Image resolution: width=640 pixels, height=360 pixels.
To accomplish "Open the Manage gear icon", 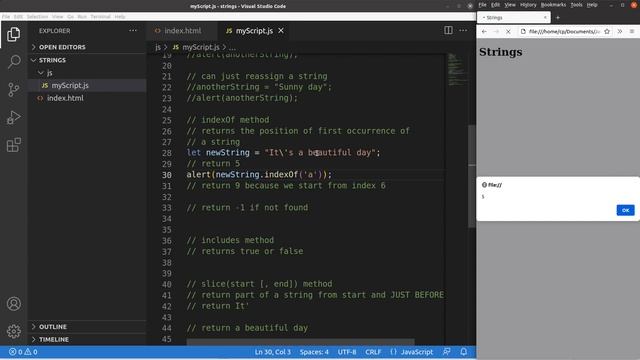I will click(13, 331).
